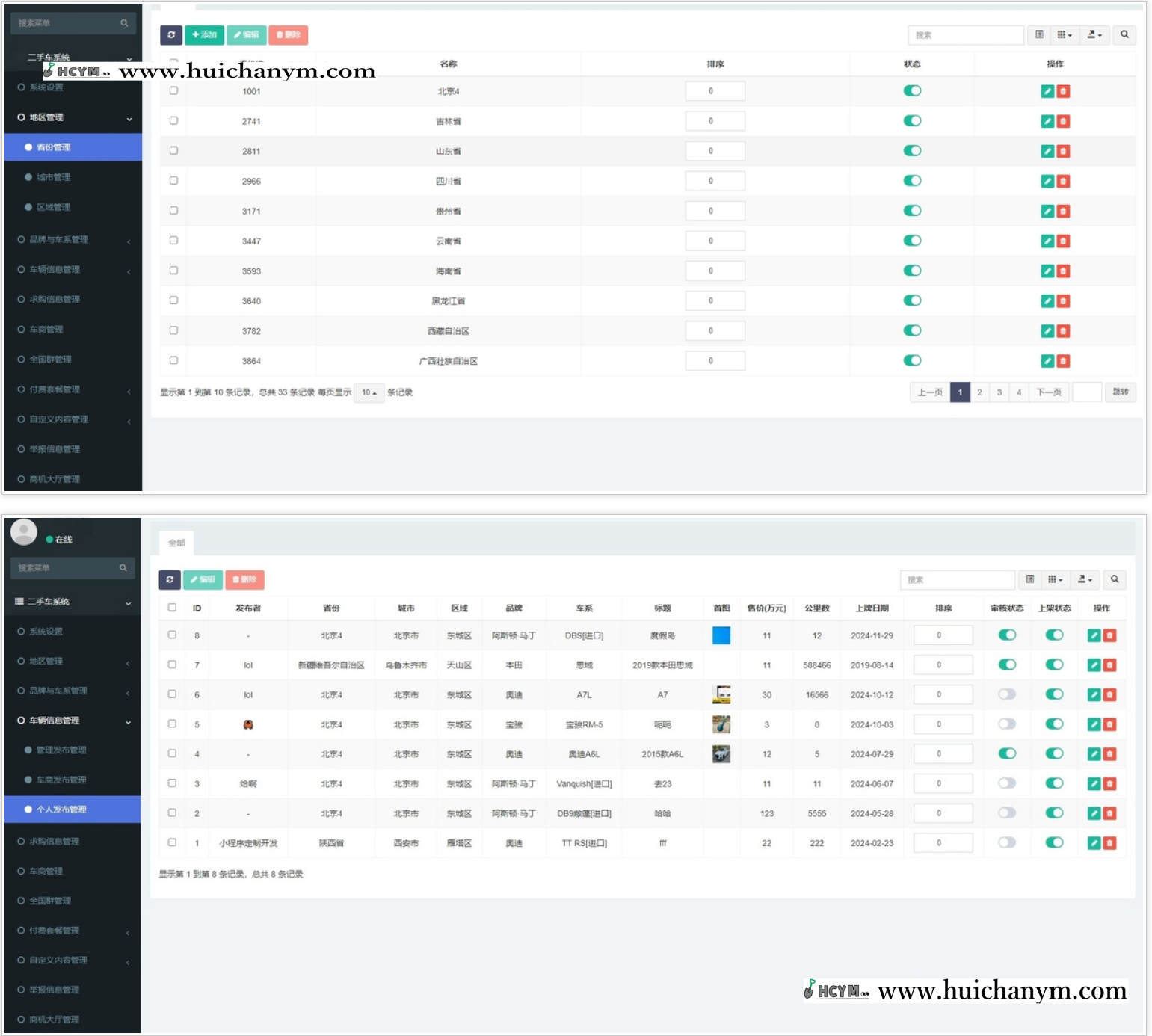Click the blue thumbnail for 度假岛 listing
Viewport: 1152px width, 1036px height.
pos(721,635)
